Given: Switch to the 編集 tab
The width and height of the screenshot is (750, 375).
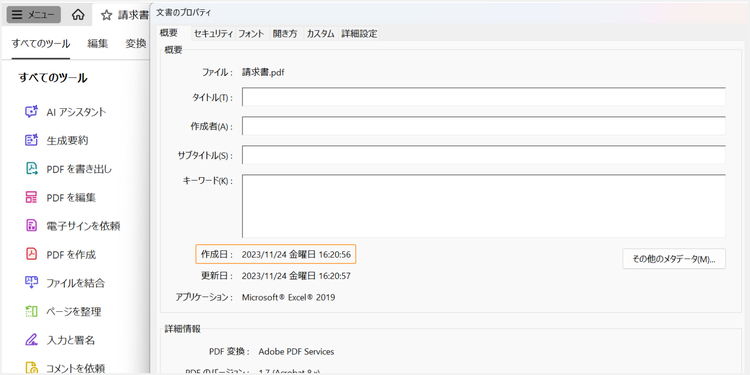Looking at the screenshot, I should pos(98,44).
